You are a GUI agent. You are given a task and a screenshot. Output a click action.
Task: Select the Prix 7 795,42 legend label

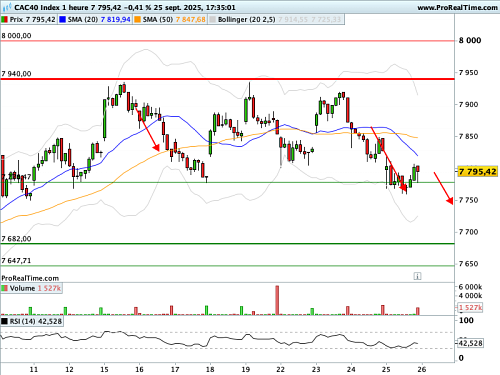[x=32, y=20]
